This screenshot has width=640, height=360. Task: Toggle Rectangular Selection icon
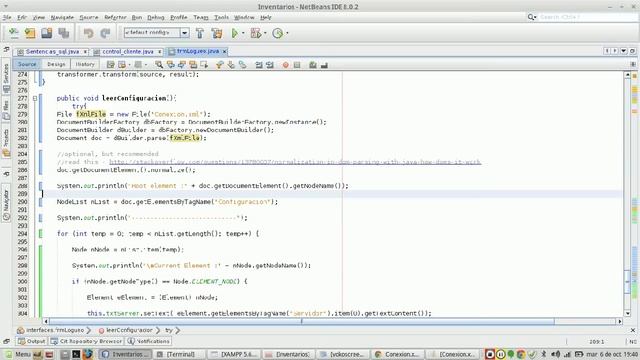click(204, 65)
